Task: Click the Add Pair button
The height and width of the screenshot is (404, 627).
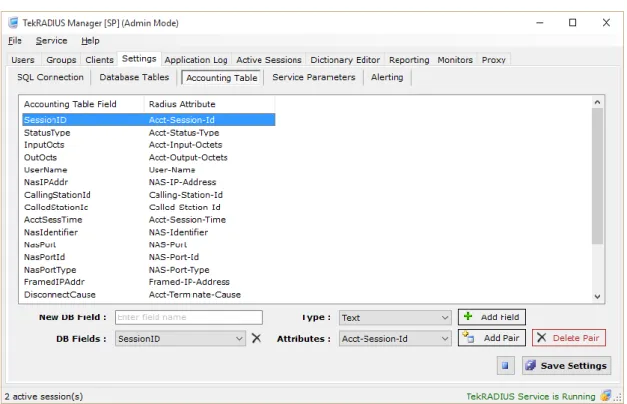Action: pyautogui.click(x=491, y=338)
